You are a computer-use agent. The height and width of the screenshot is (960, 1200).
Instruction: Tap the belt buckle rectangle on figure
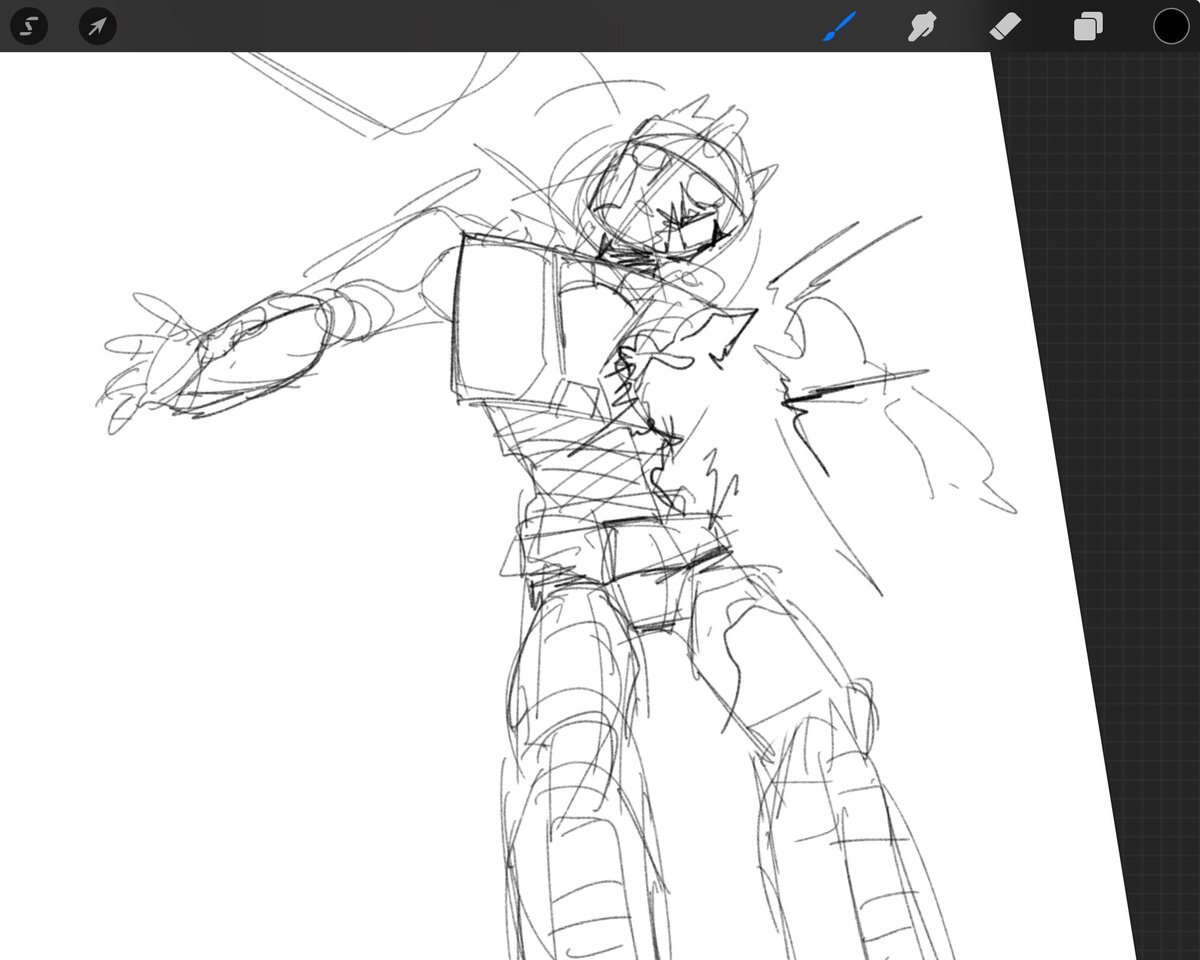[660, 575]
